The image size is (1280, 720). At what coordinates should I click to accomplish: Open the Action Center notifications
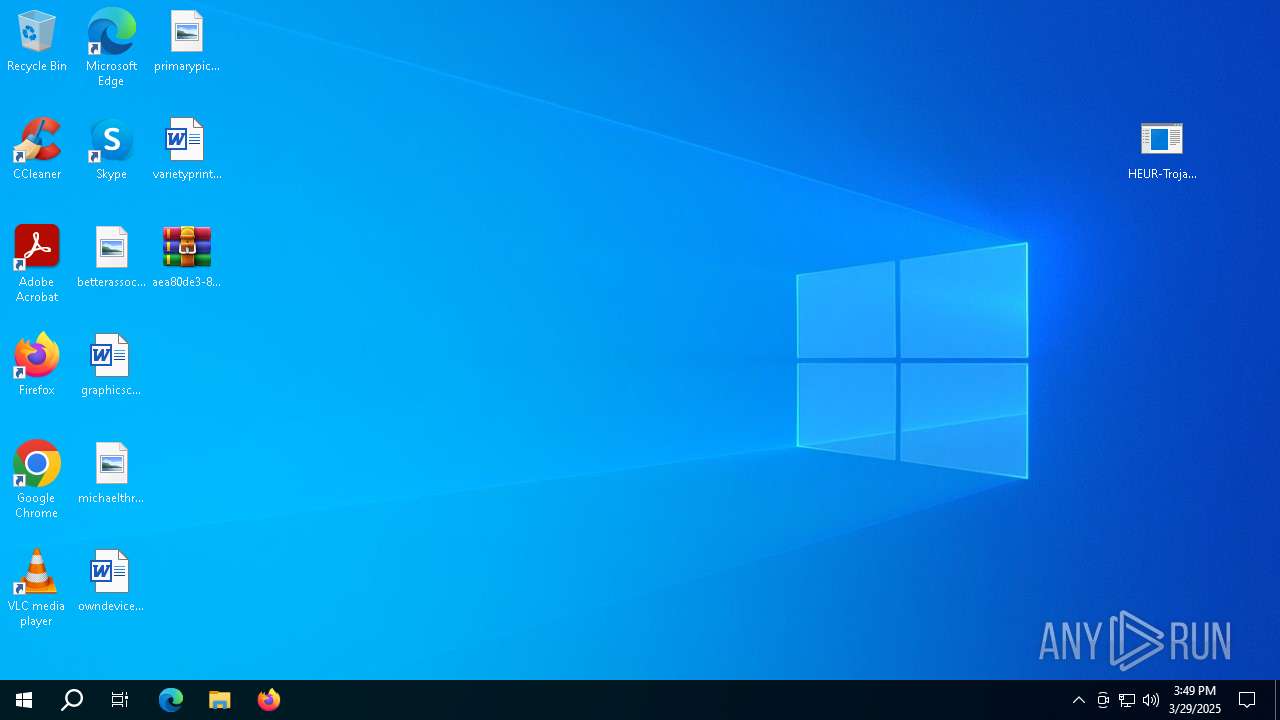[x=1247, y=700]
